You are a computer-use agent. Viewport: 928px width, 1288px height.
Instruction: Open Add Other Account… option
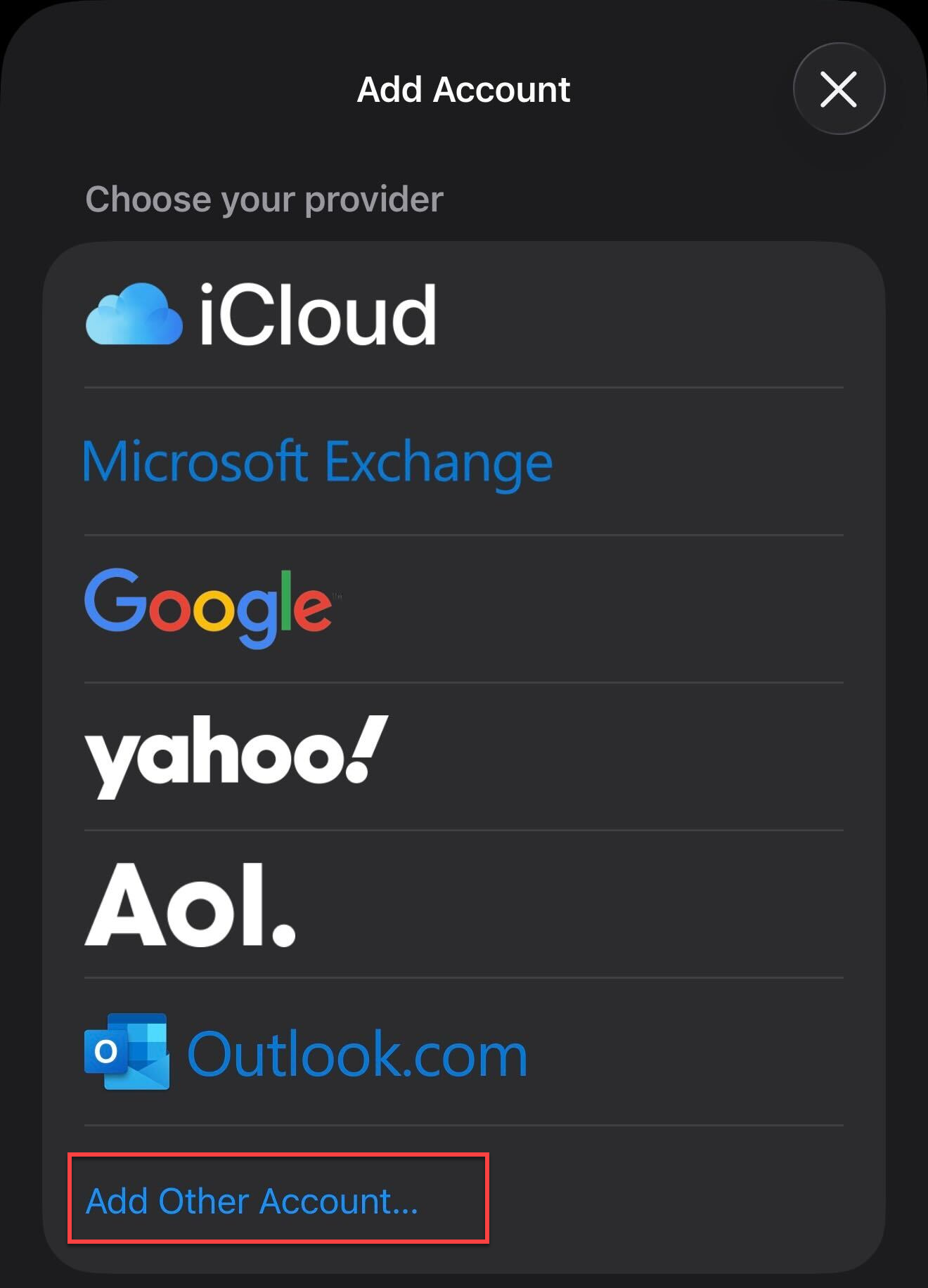pyautogui.click(x=252, y=1201)
